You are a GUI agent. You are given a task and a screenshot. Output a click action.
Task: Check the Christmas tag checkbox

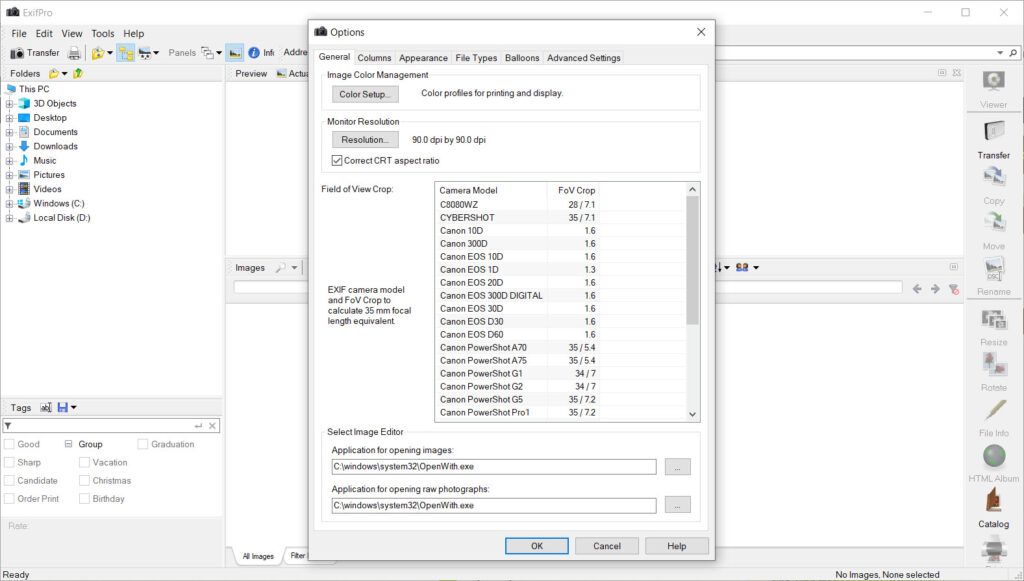tap(84, 480)
